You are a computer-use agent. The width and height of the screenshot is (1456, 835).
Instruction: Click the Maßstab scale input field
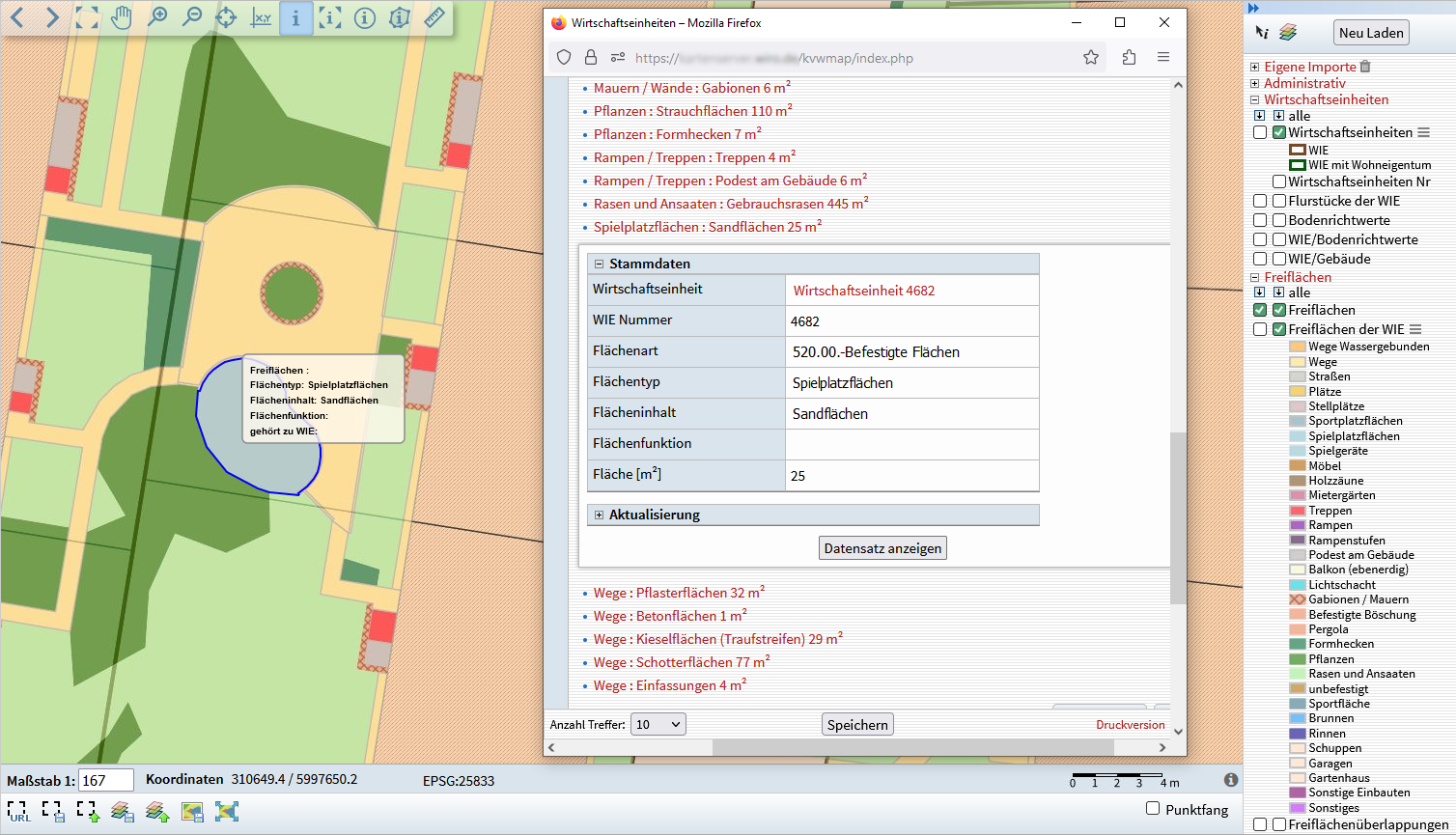click(x=106, y=780)
